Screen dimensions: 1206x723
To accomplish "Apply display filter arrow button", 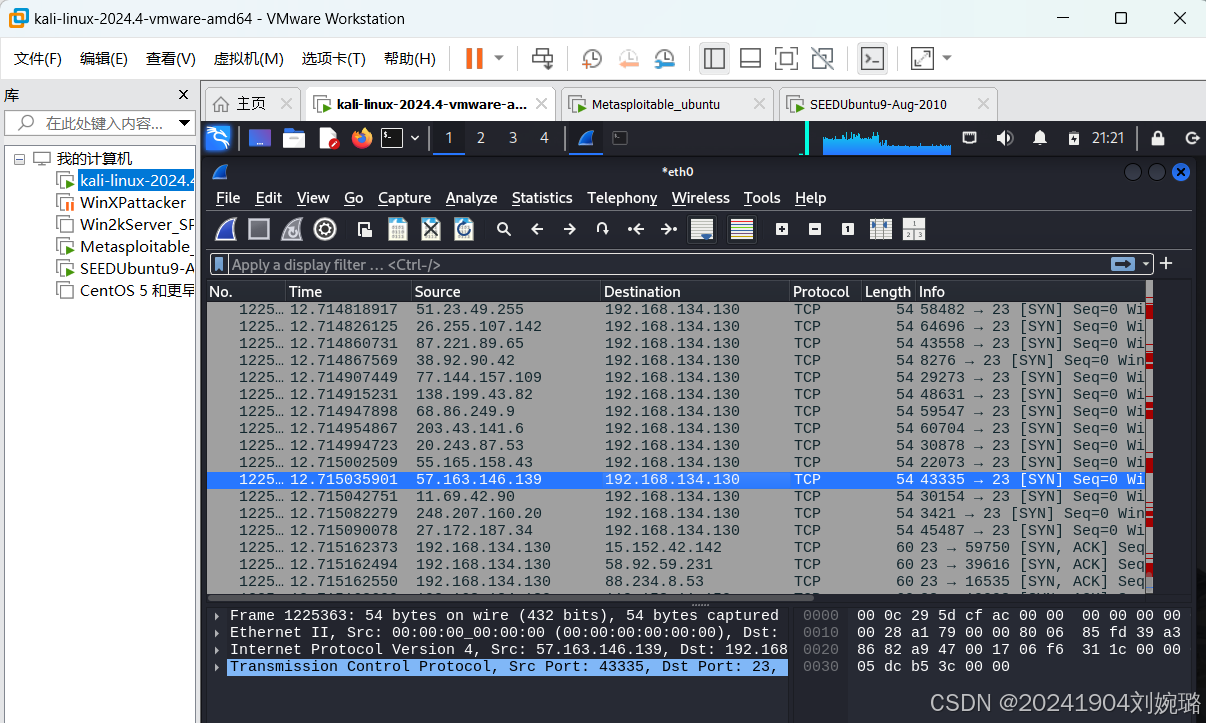I will pos(1123,264).
